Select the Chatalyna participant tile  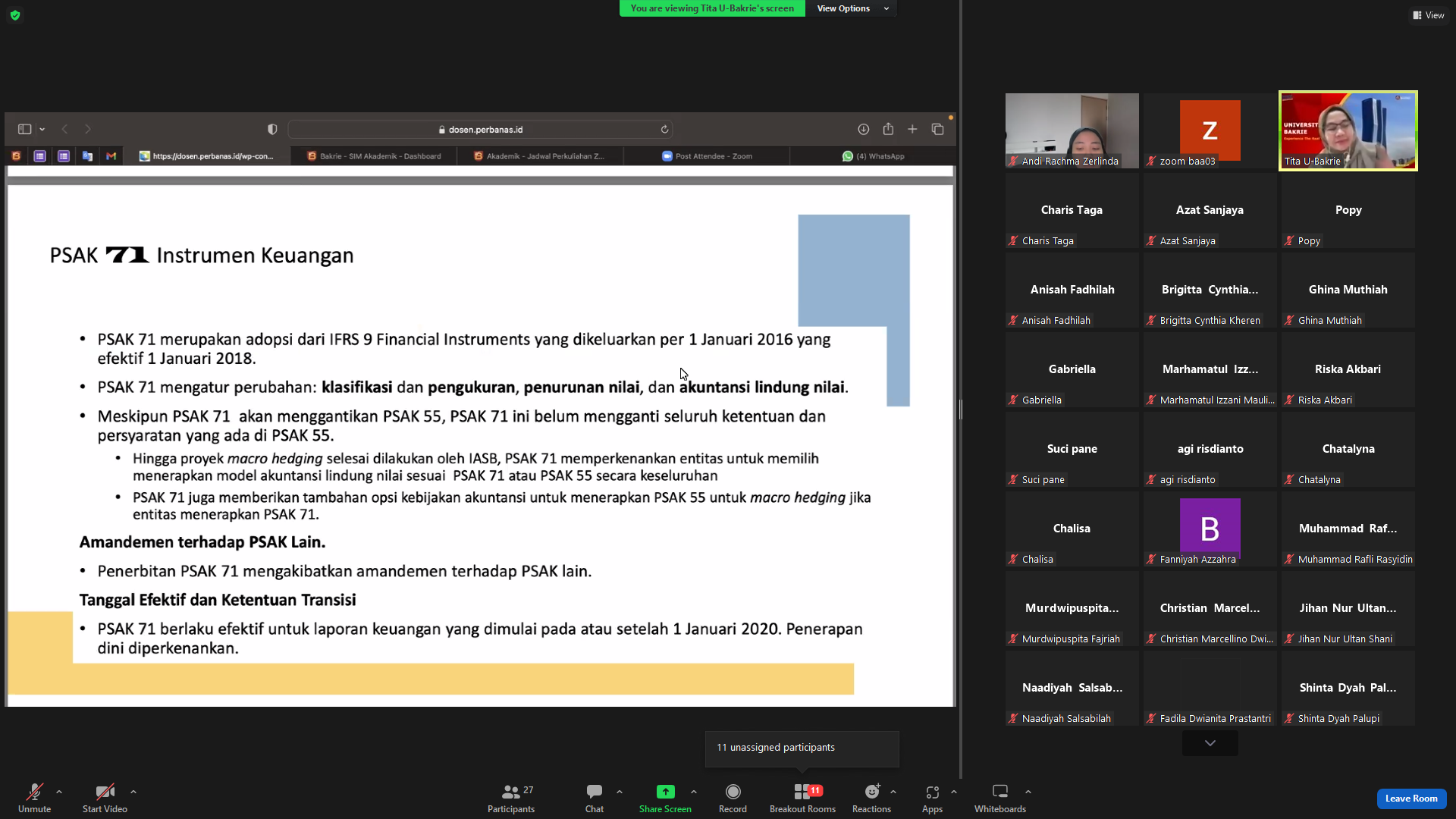pos(1348,449)
